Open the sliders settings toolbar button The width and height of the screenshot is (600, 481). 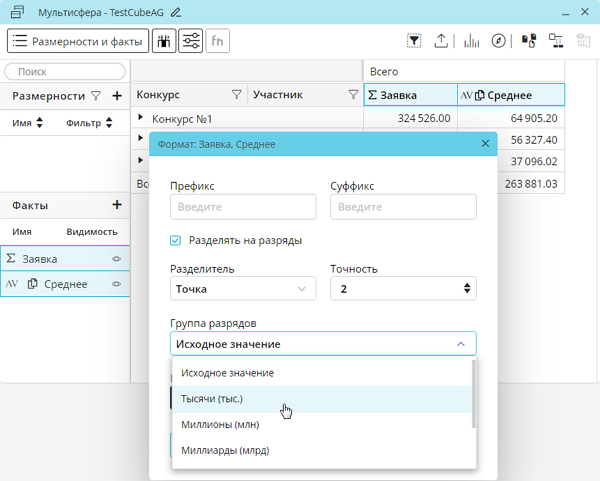point(190,41)
